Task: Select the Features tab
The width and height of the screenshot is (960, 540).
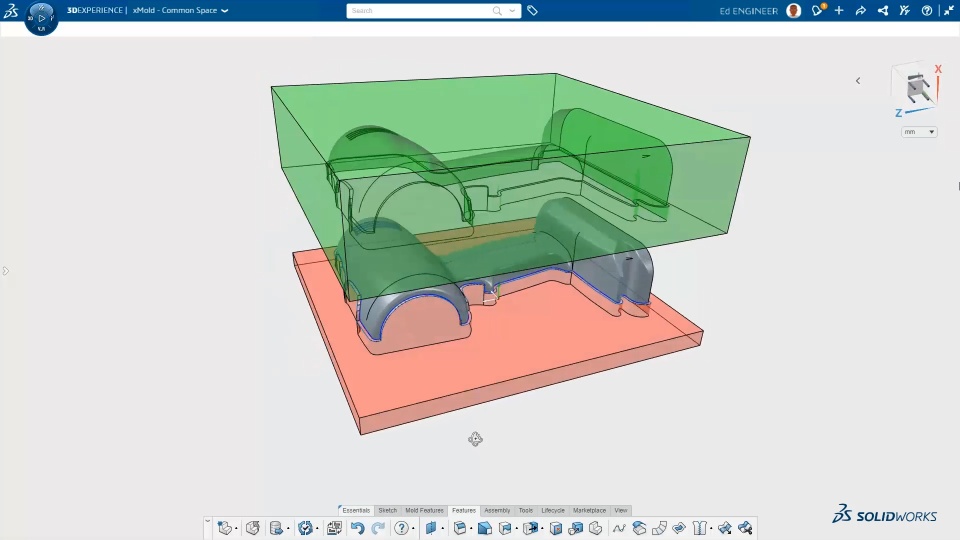Action: point(463,510)
